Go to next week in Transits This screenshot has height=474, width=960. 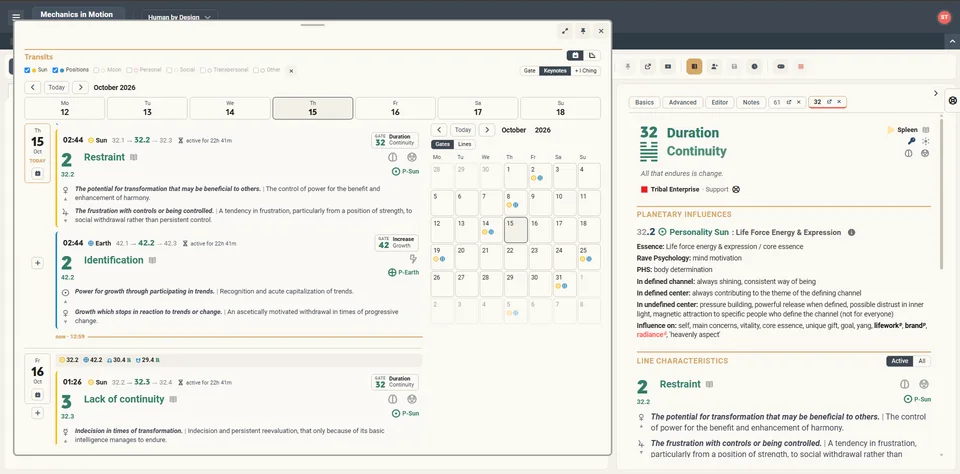point(80,88)
